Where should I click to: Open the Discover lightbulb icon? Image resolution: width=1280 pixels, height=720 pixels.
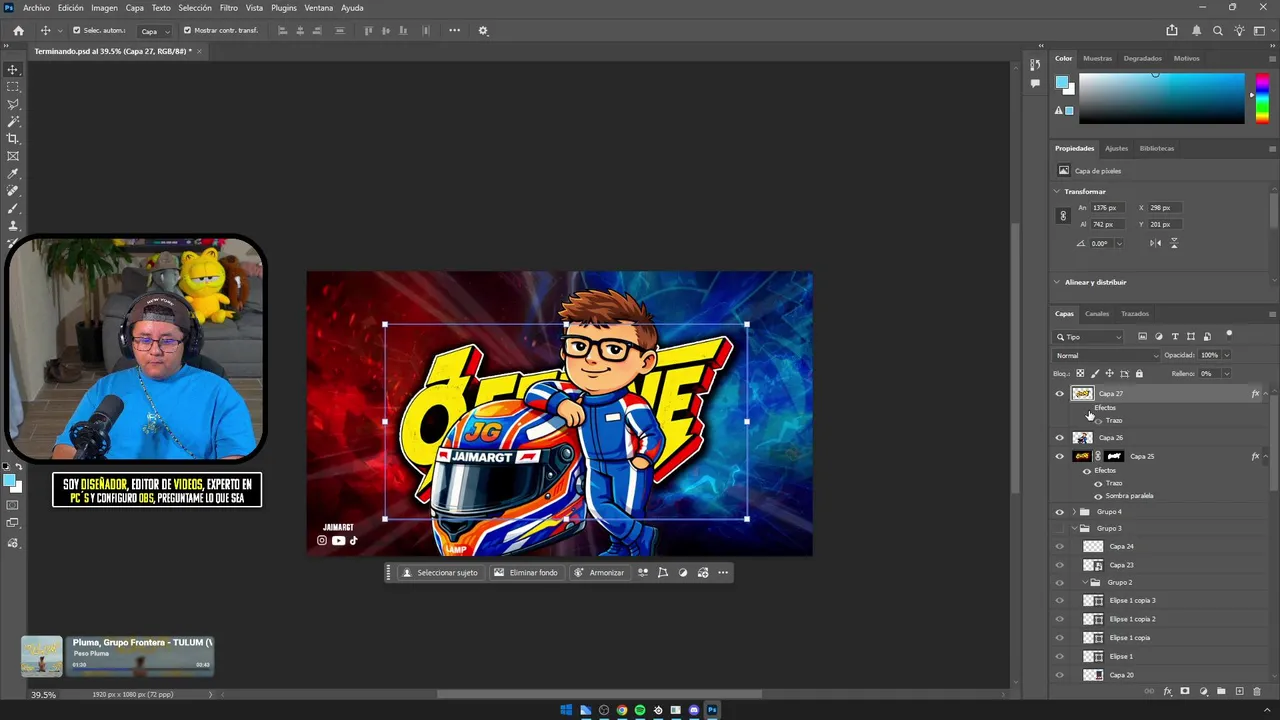1241,31
